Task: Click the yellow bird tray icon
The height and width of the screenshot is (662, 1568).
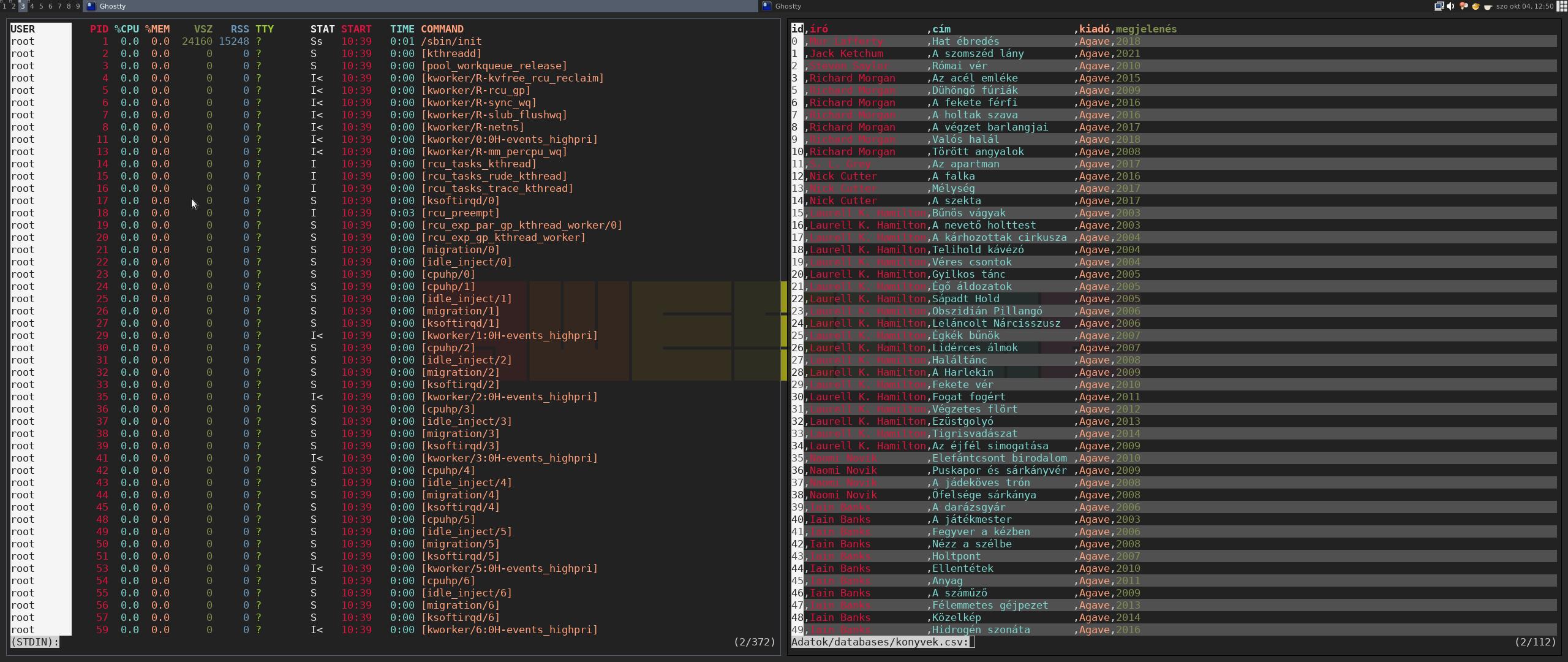Action: click(x=1476, y=6)
